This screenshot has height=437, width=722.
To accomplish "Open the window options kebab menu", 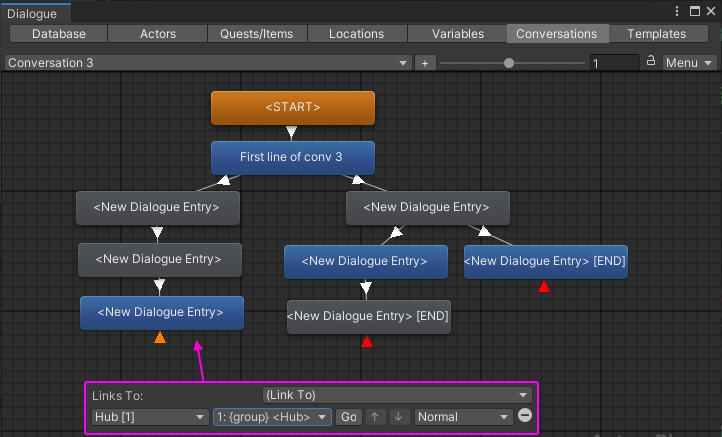I will (x=676, y=11).
